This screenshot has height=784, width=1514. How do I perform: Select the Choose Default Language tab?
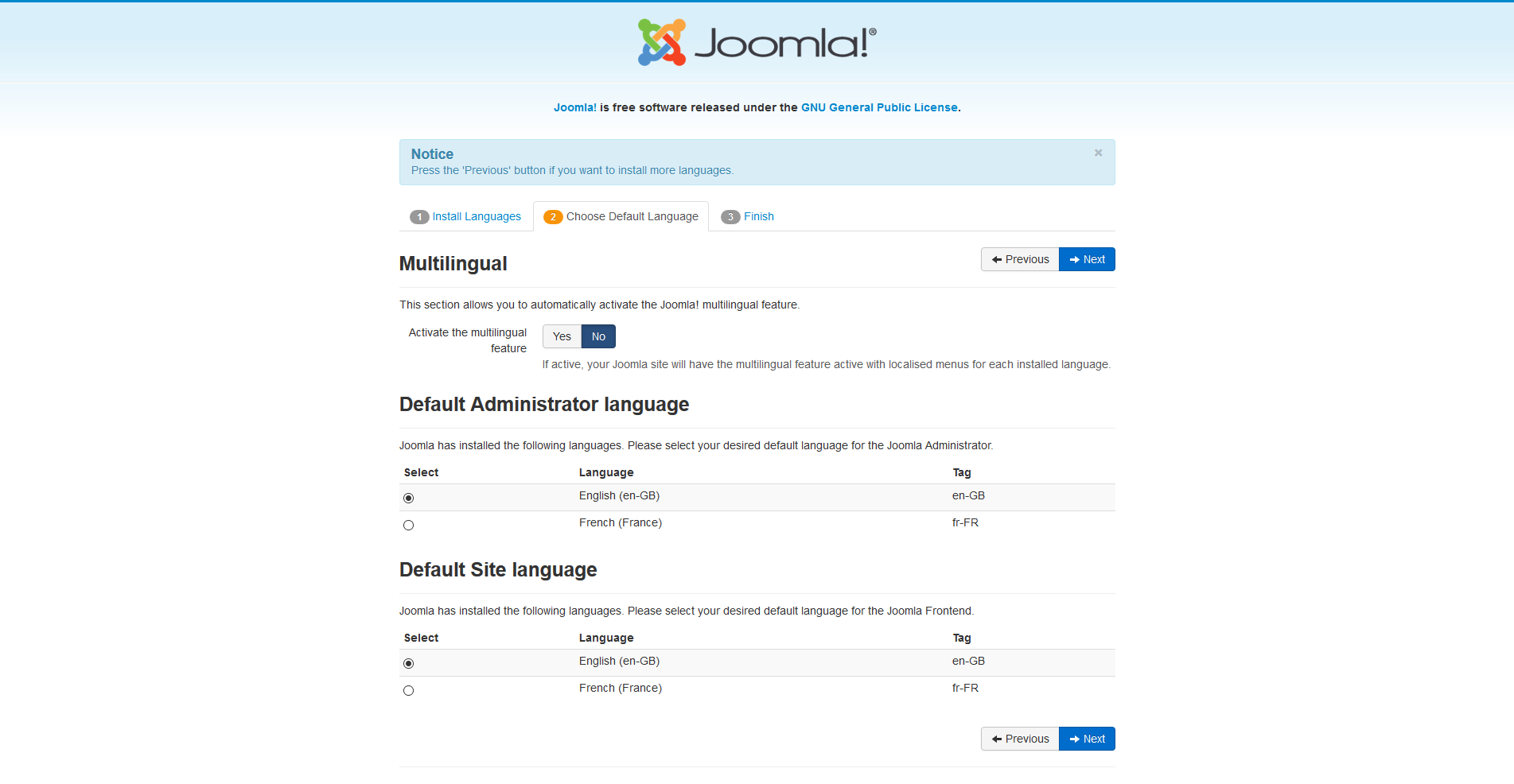[x=621, y=216]
